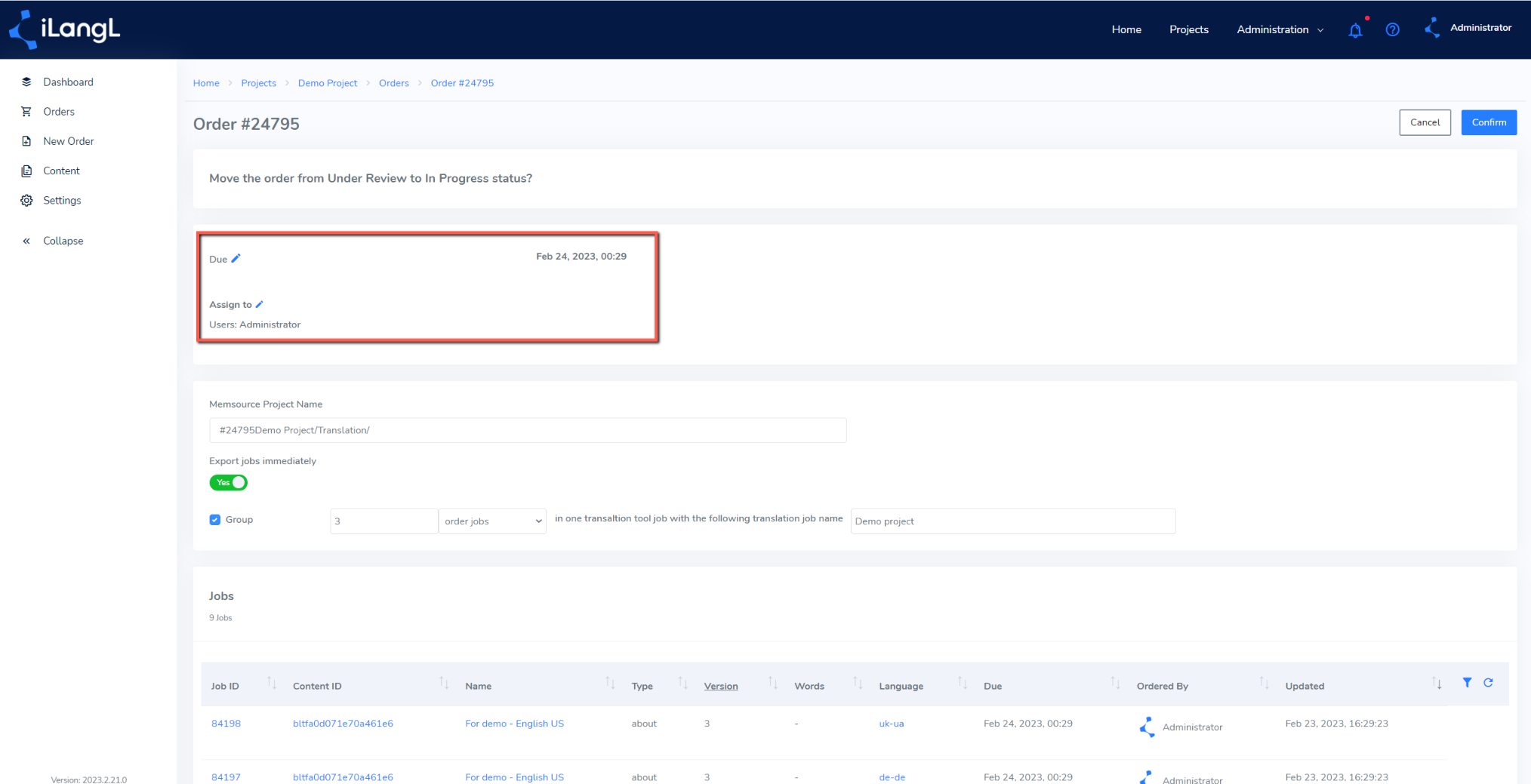
Task: Click the translation job name field
Action: [x=1012, y=521]
